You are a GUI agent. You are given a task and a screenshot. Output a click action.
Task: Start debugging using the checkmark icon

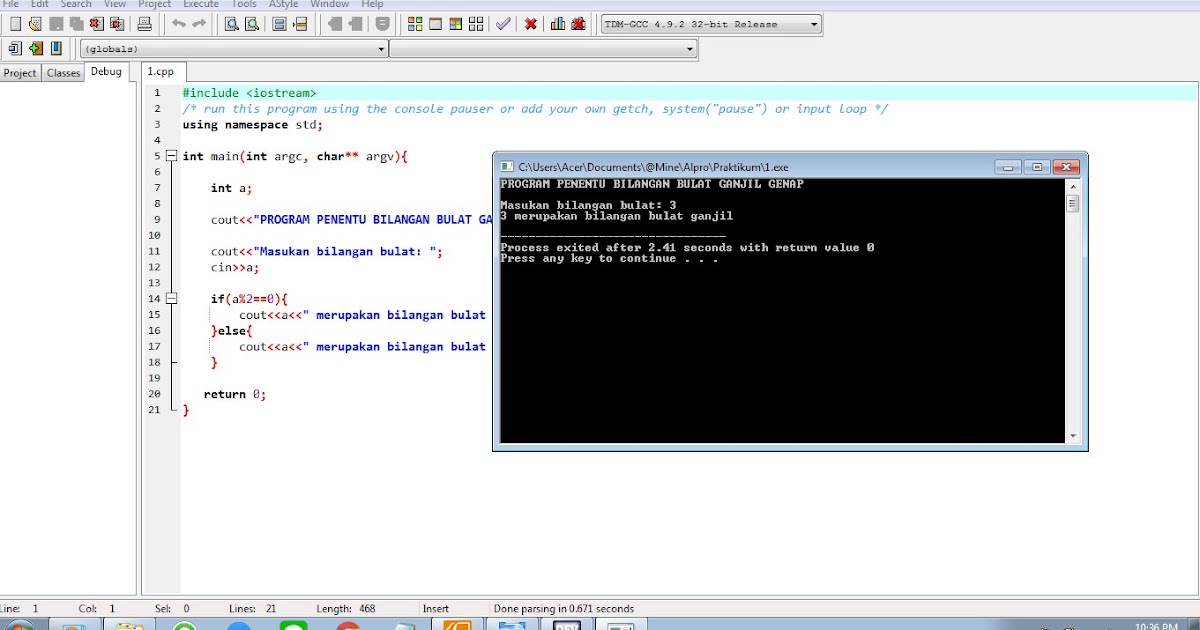[503, 24]
